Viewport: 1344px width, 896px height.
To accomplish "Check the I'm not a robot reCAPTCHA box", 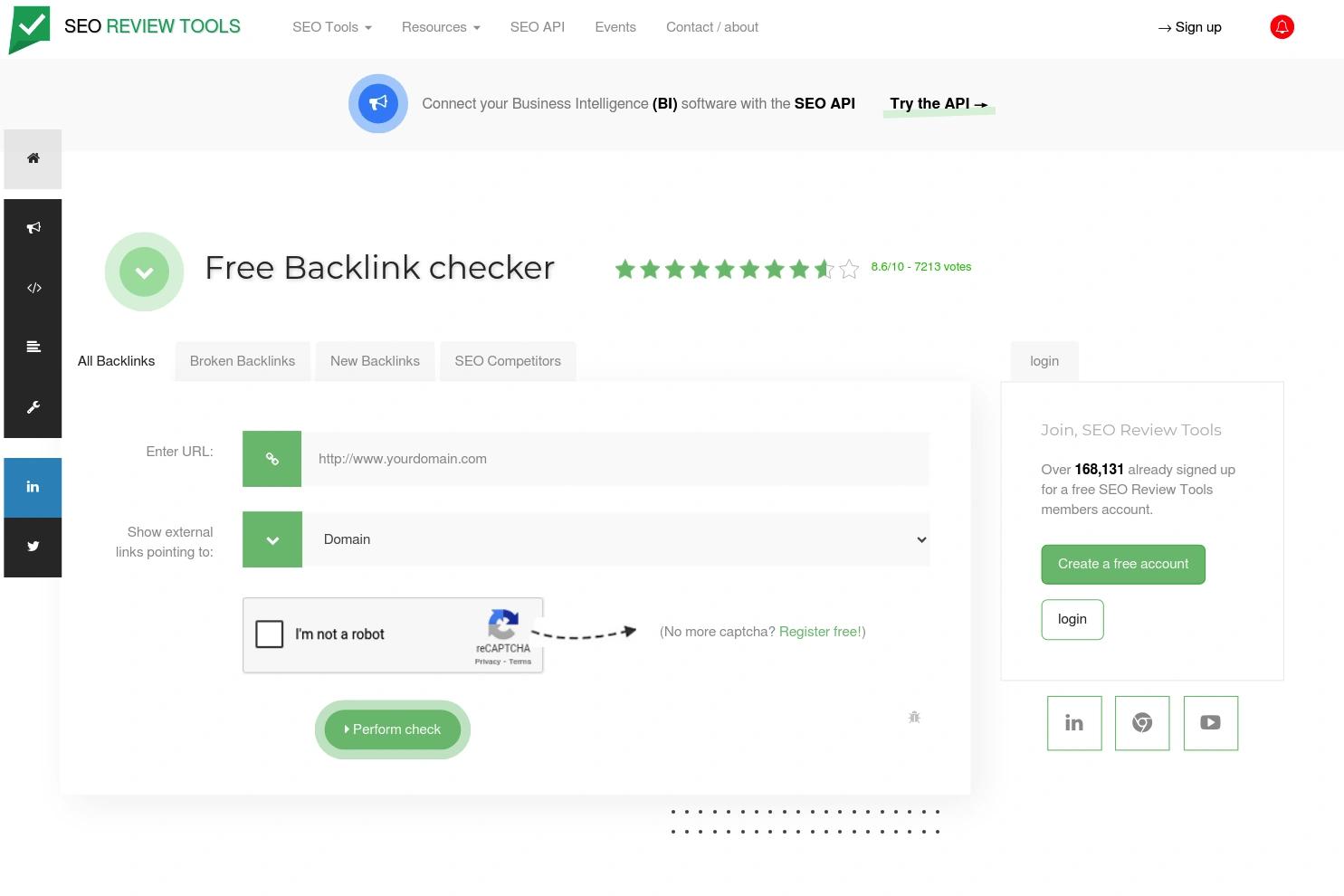I will (x=269, y=634).
